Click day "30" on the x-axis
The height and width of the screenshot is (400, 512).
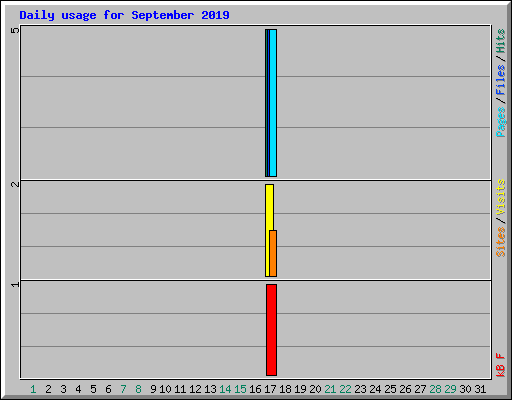point(465,389)
